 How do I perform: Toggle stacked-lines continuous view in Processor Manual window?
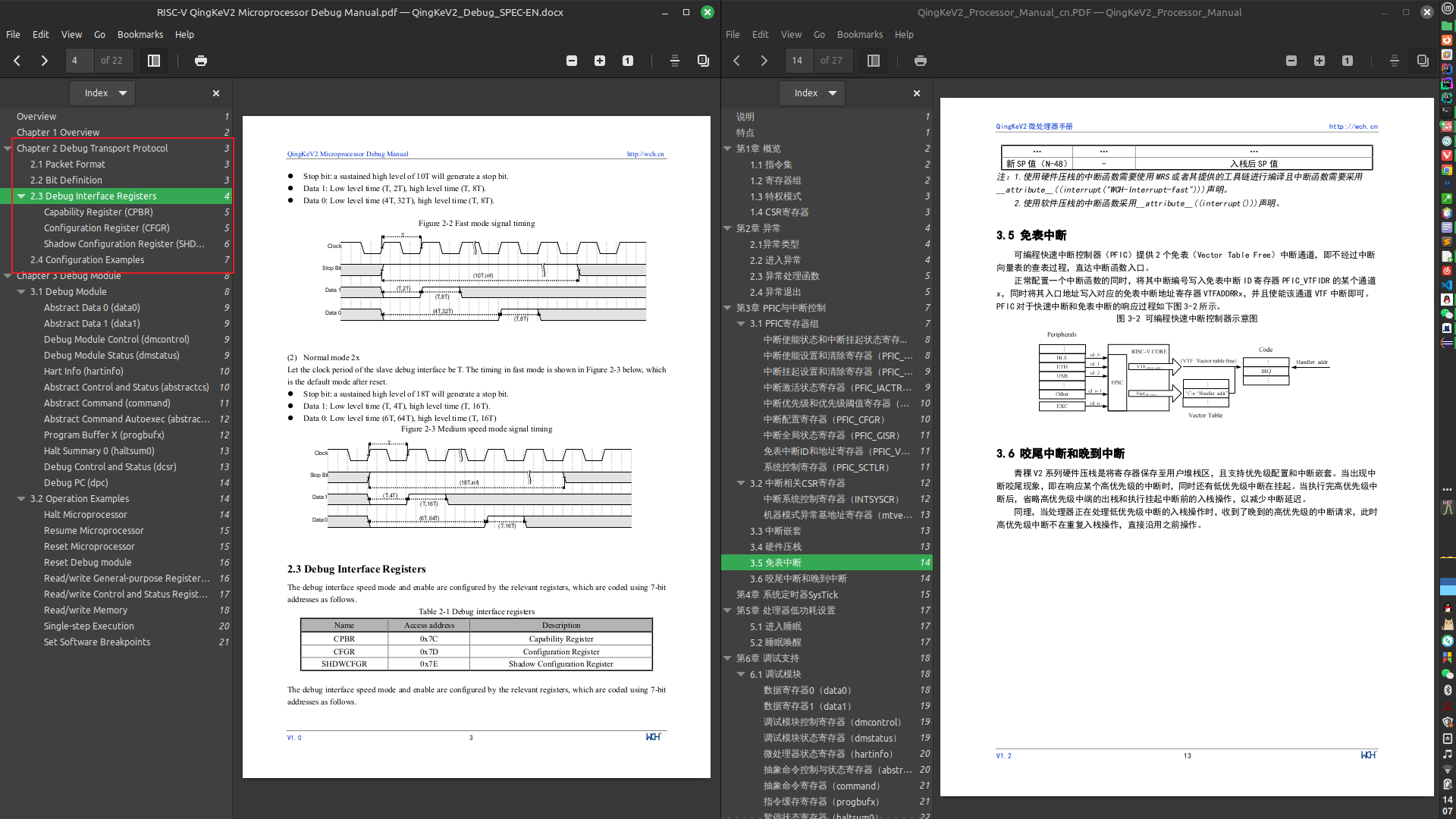(x=1395, y=61)
